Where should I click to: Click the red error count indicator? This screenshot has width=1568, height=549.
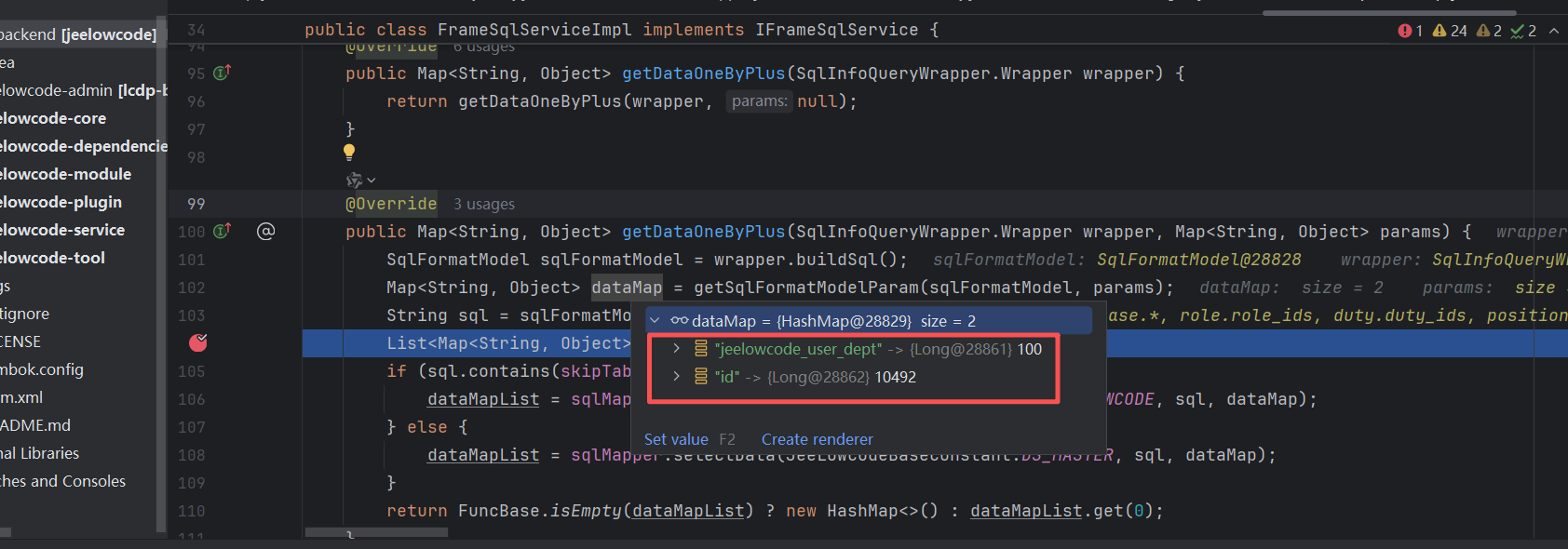click(x=1410, y=31)
